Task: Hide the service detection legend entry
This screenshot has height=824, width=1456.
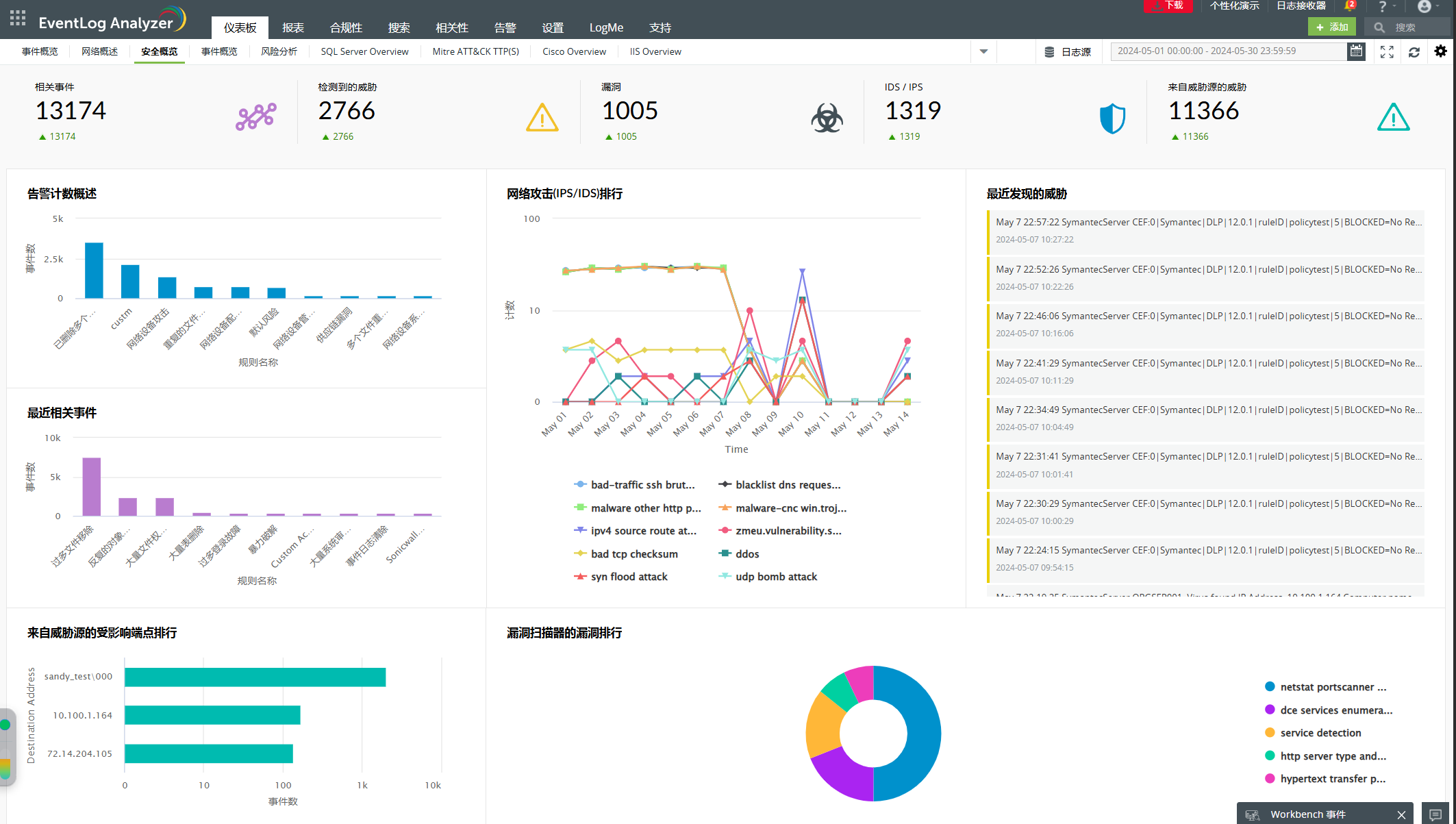Action: (x=1320, y=733)
